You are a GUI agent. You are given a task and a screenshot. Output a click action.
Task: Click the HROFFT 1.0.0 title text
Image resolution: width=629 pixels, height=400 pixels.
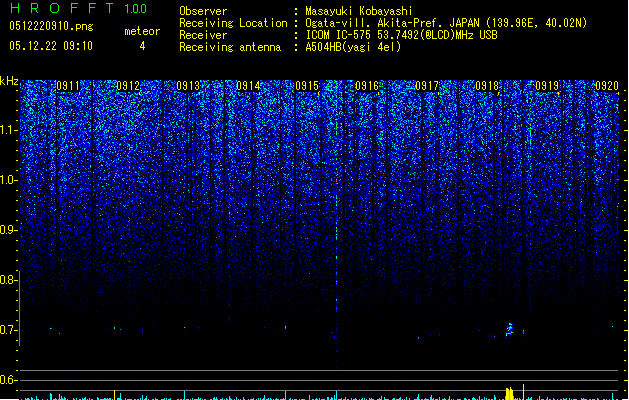pos(79,8)
